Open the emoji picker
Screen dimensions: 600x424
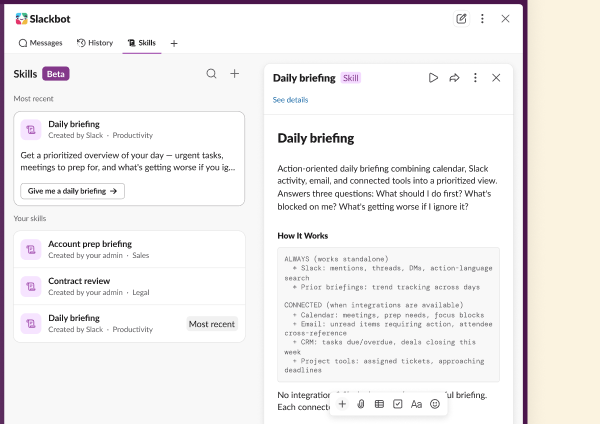435,404
